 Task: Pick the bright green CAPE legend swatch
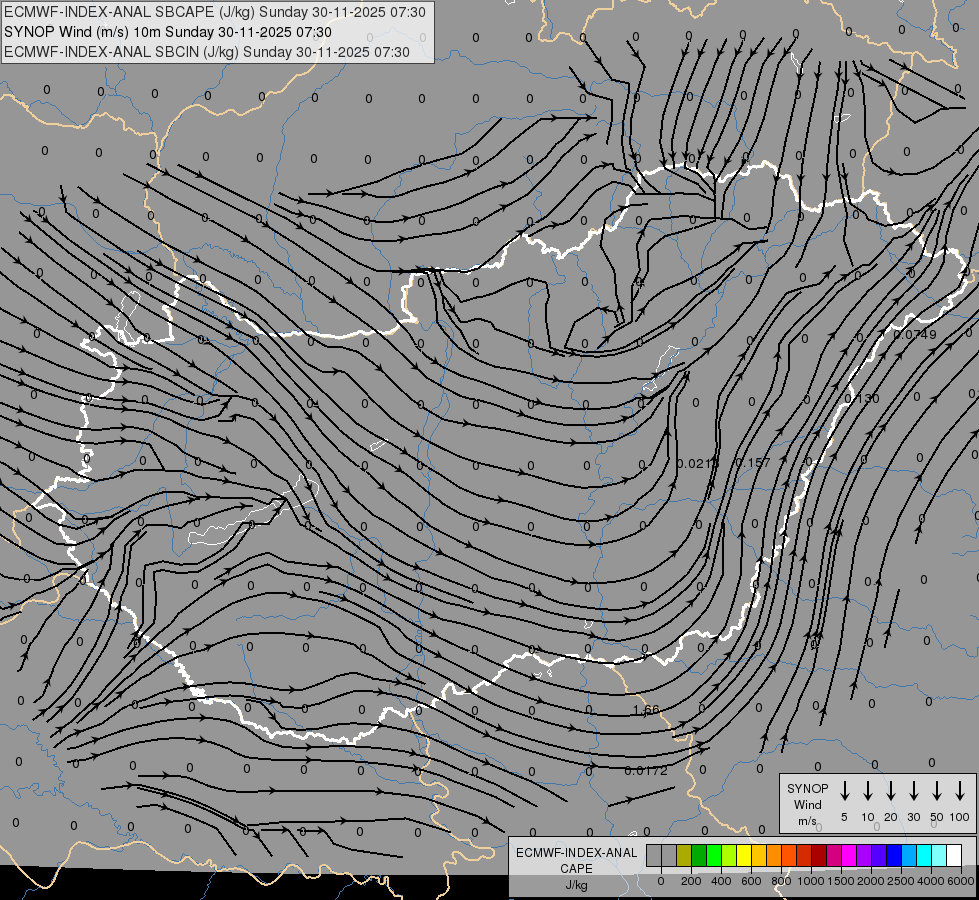tap(714, 855)
